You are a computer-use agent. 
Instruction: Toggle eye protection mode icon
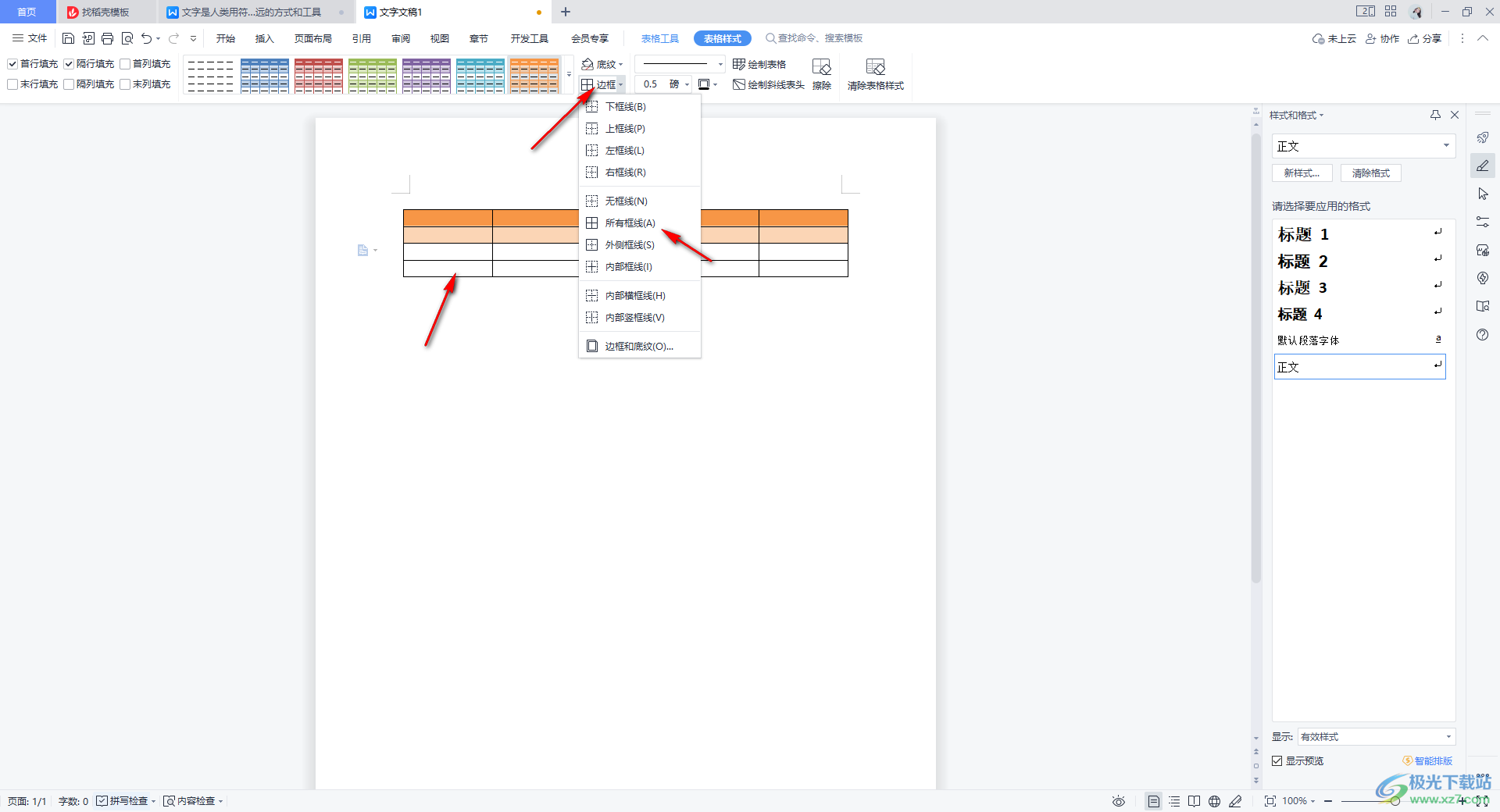(x=1119, y=801)
